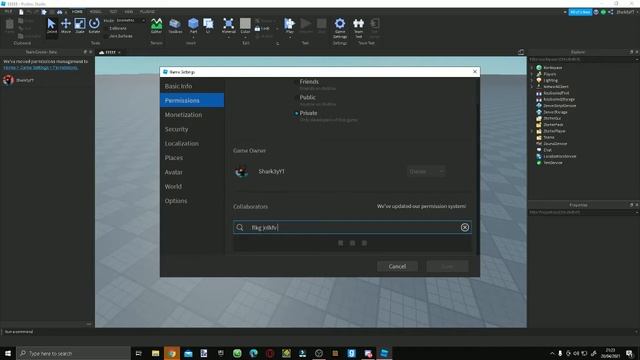Open Game Settings from ribbon
Viewport: 640px width, 360px height.
(x=340, y=28)
